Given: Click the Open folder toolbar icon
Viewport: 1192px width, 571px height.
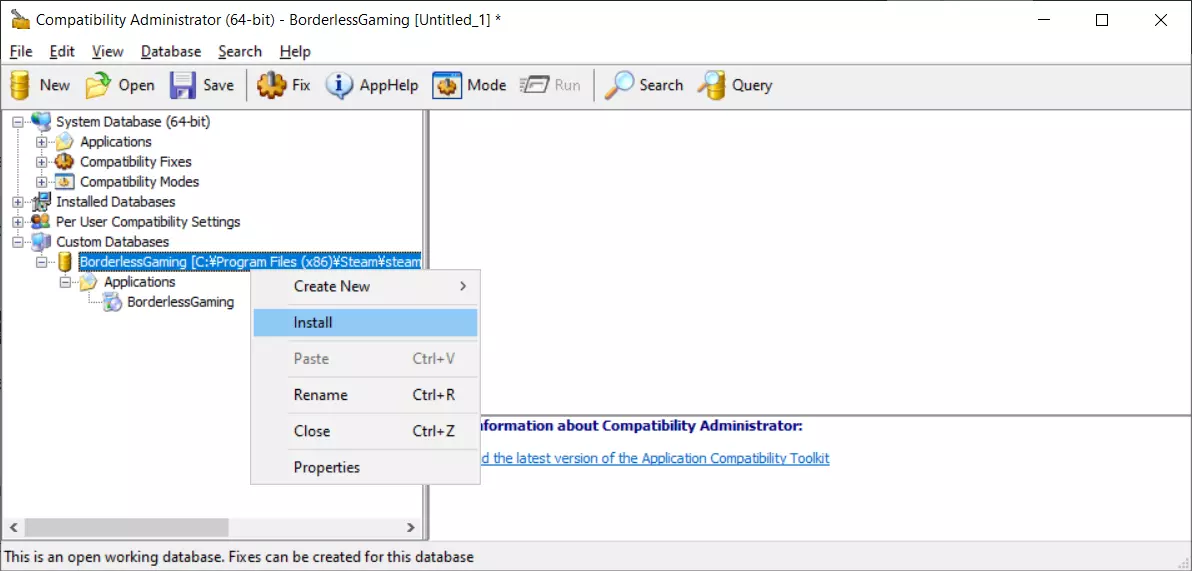Looking at the screenshot, I should pos(97,85).
